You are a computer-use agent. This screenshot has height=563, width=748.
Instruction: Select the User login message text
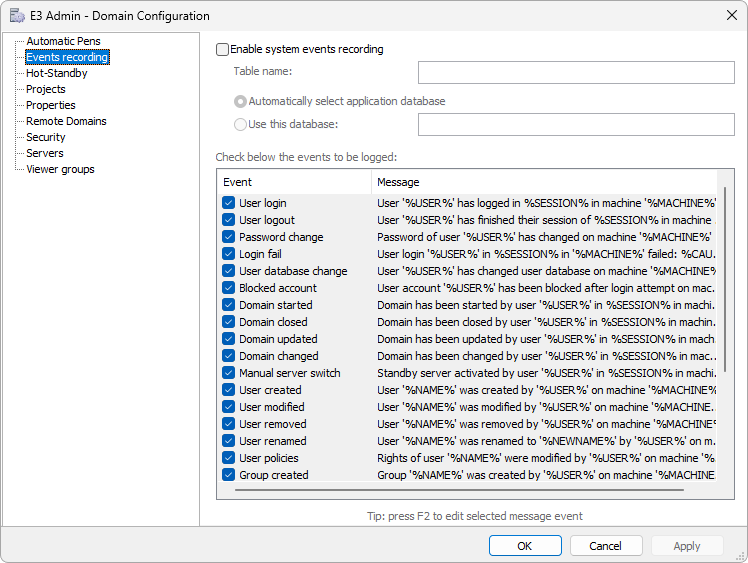click(x=546, y=203)
